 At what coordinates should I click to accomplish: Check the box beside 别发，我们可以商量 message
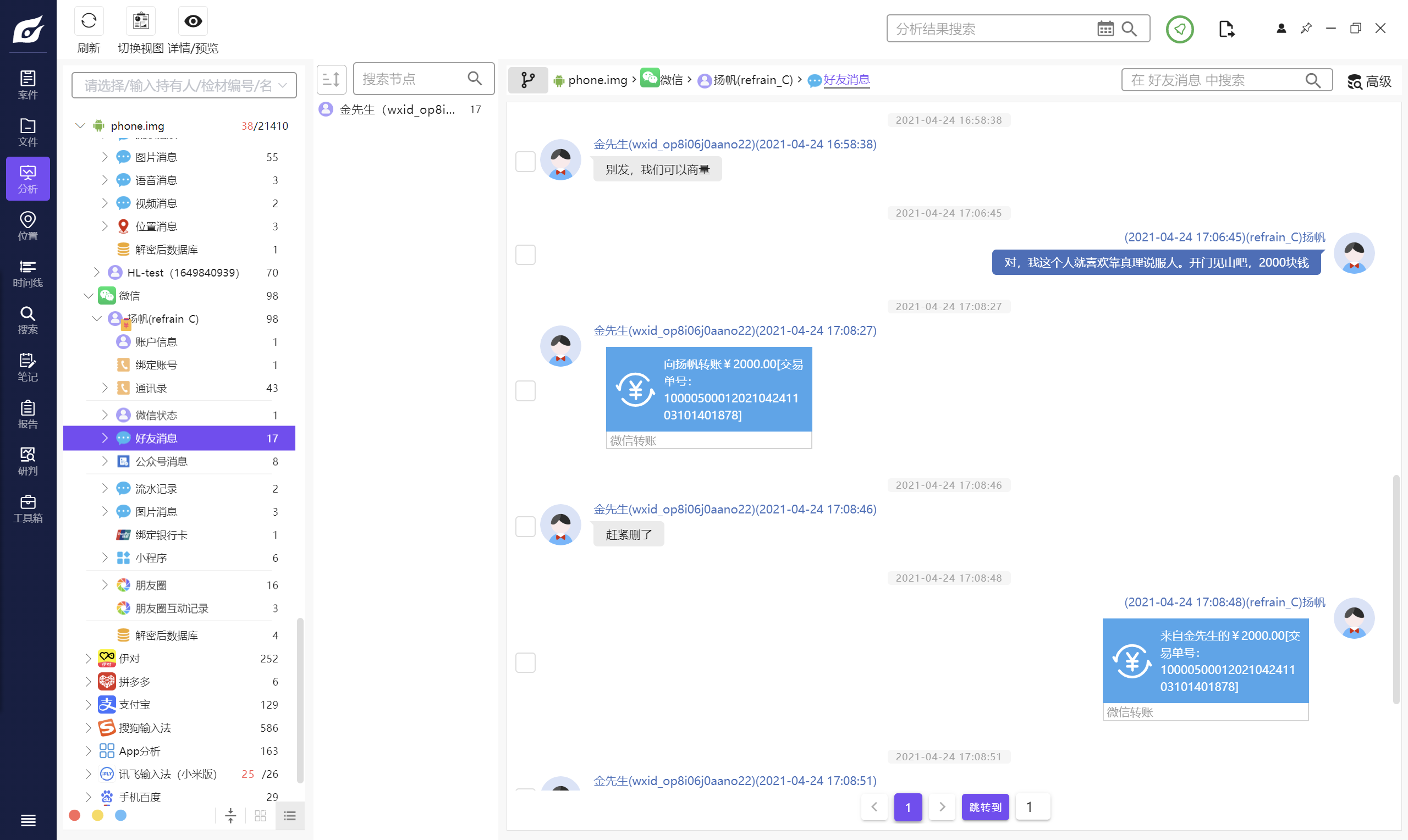click(525, 161)
